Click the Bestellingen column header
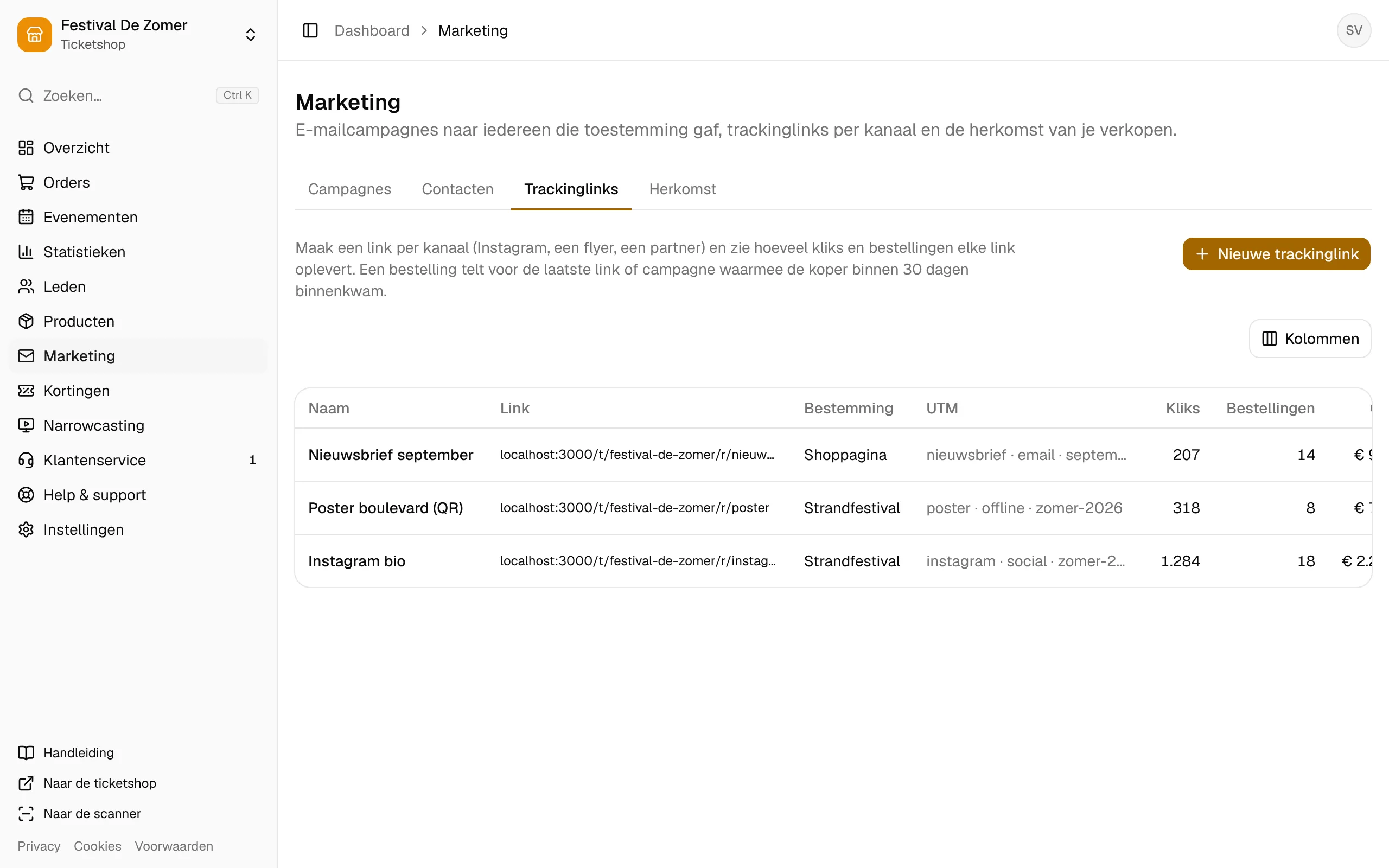Viewport: 1389px width, 868px height. tap(1270, 408)
